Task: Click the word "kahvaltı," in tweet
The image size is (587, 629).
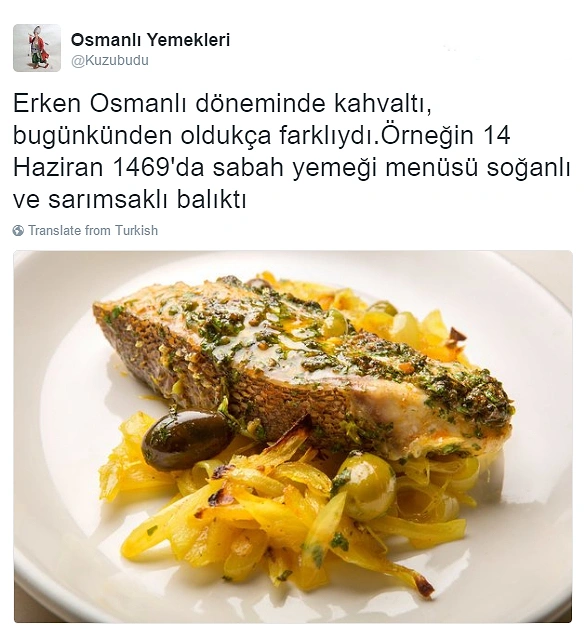Action: [383, 104]
